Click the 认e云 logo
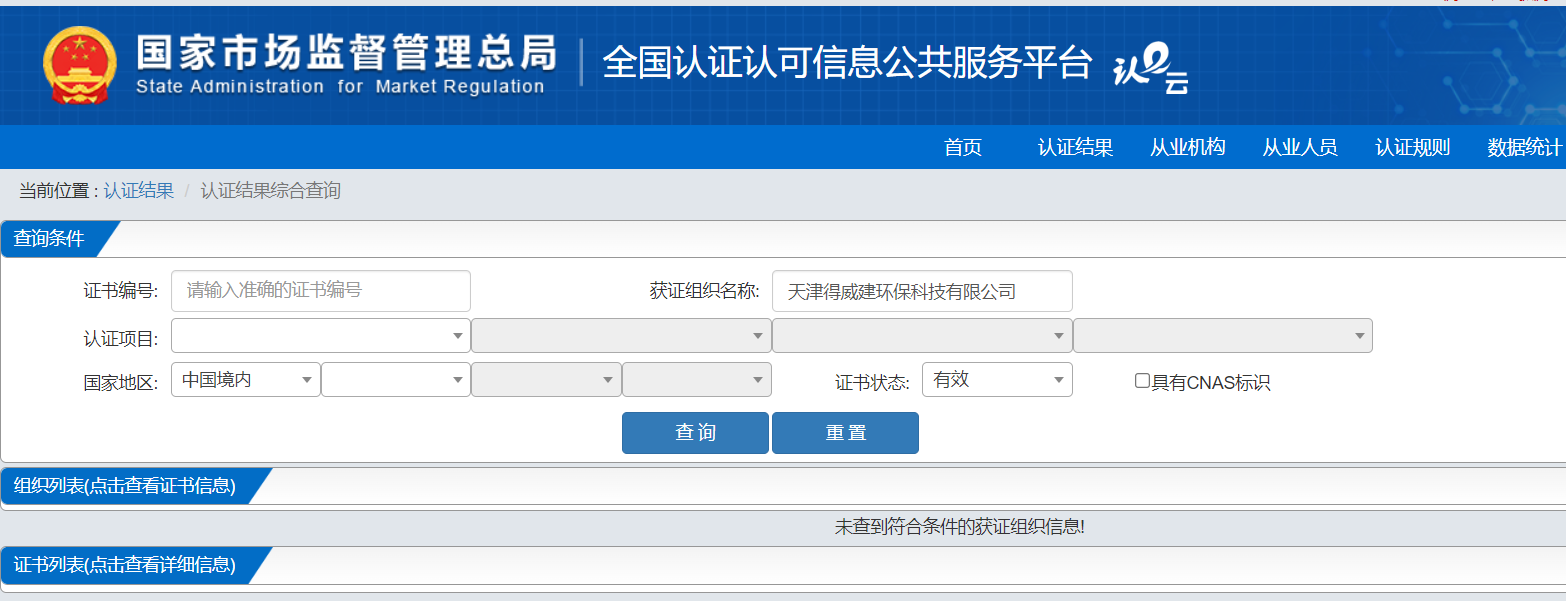This screenshot has height=601, width=1566. point(1151,71)
